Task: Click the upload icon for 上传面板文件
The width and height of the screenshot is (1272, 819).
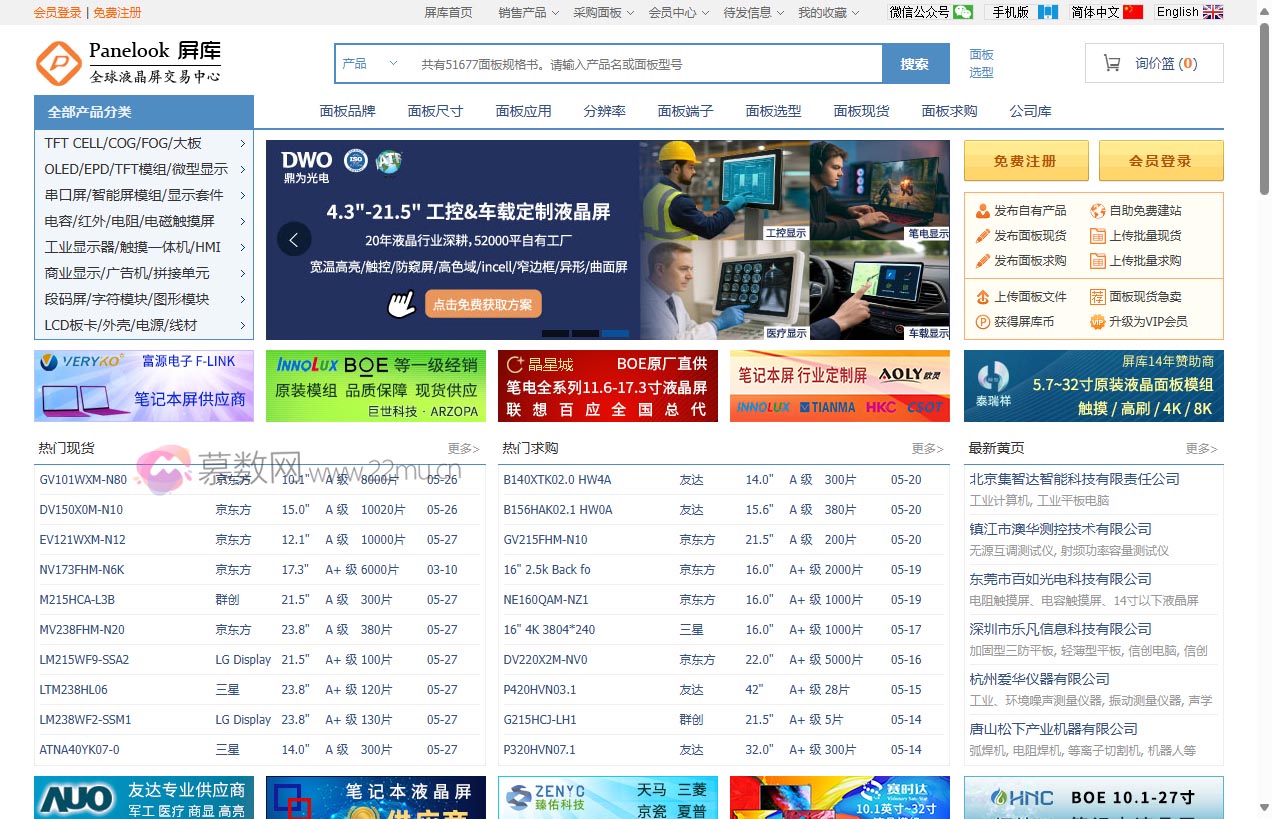Action: pyautogui.click(x=982, y=297)
